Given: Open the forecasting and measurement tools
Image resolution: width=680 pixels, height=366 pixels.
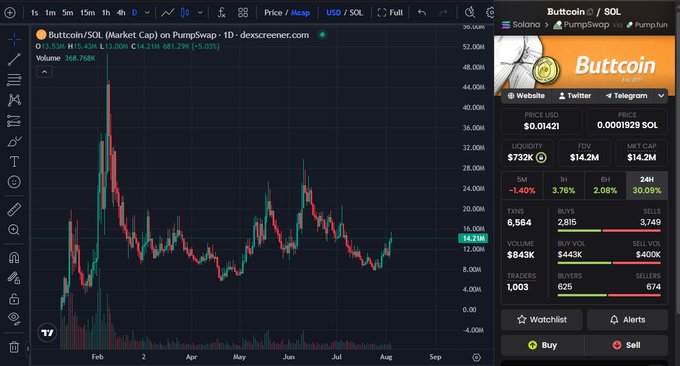Looking at the screenshot, I should click(14, 121).
